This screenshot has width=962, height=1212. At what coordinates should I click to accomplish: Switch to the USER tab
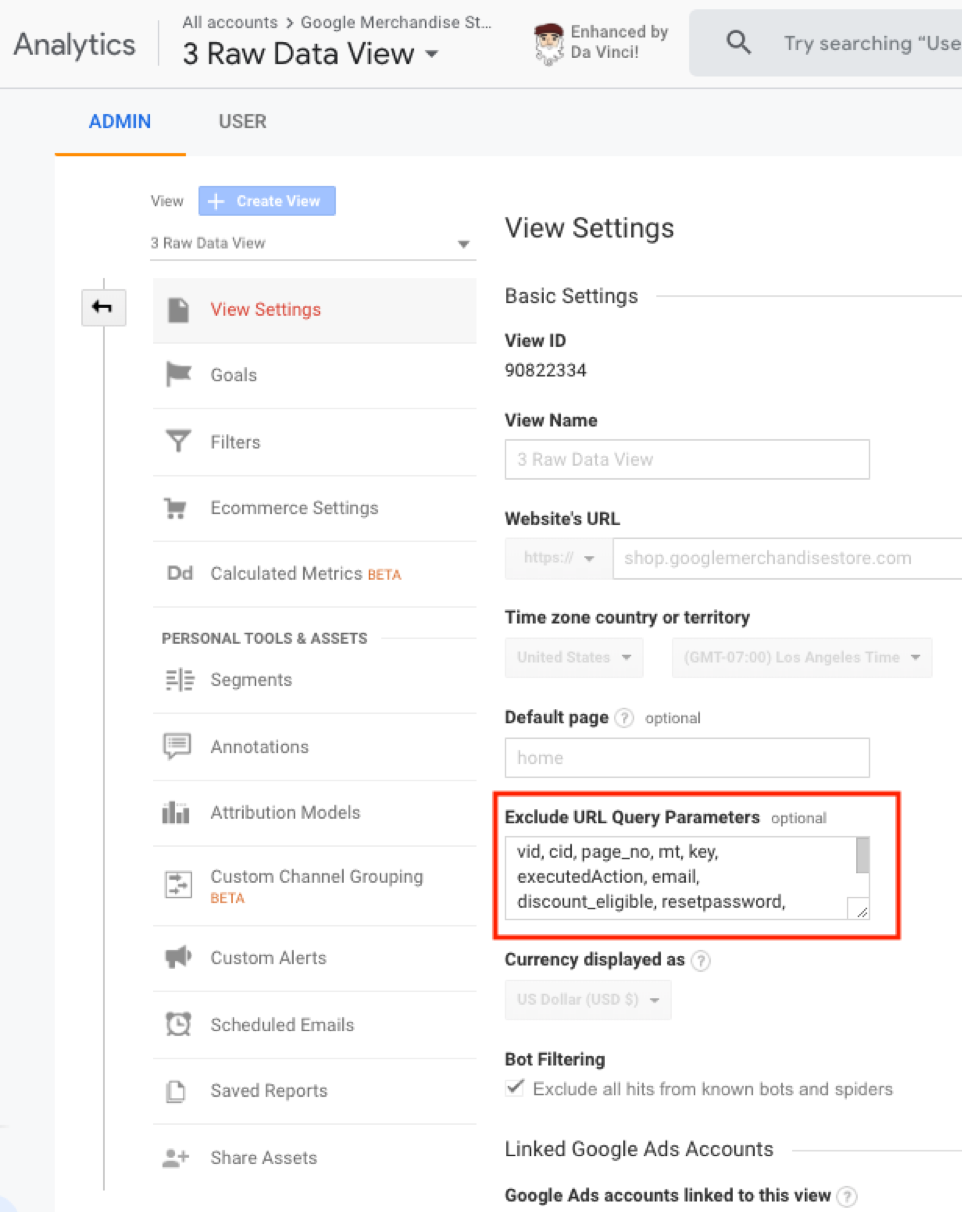[x=241, y=121]
